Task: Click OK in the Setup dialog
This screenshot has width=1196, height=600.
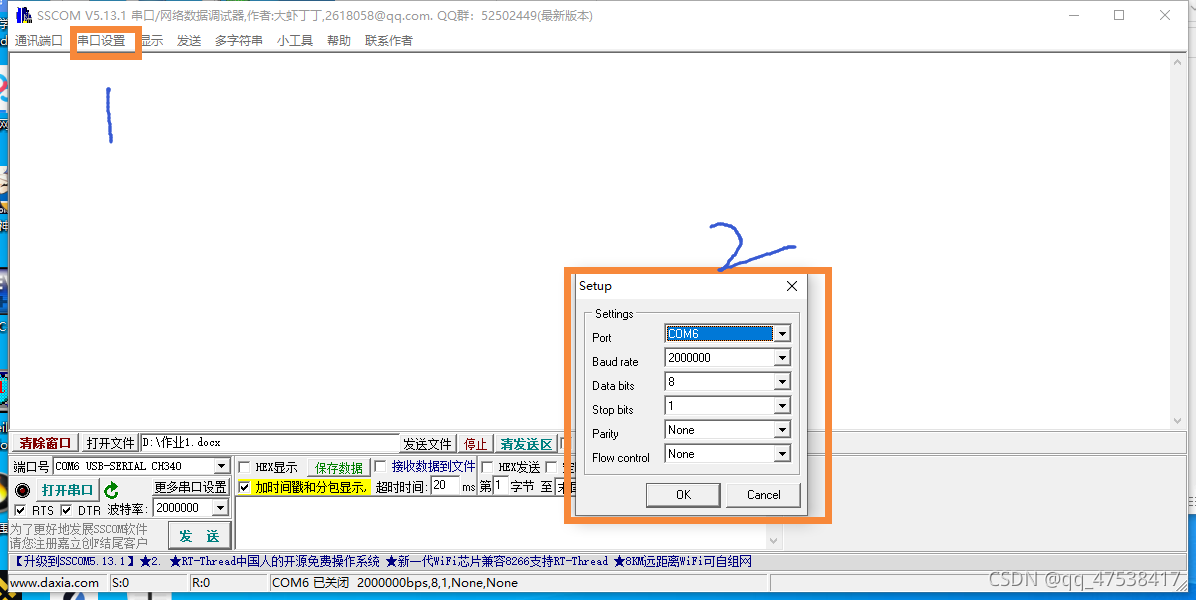Action: (x=683, y=494)
